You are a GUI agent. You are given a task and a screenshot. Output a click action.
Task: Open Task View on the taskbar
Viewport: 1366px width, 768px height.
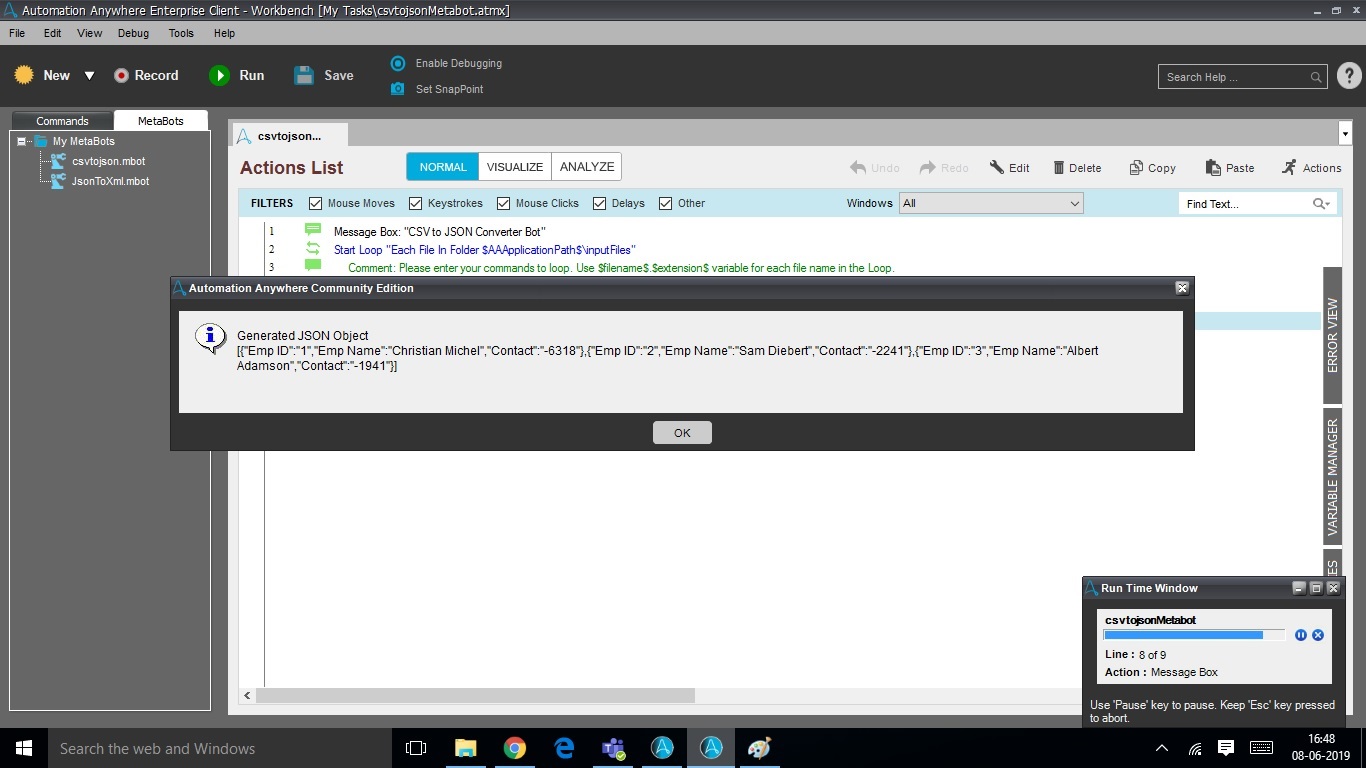point(416,748)
